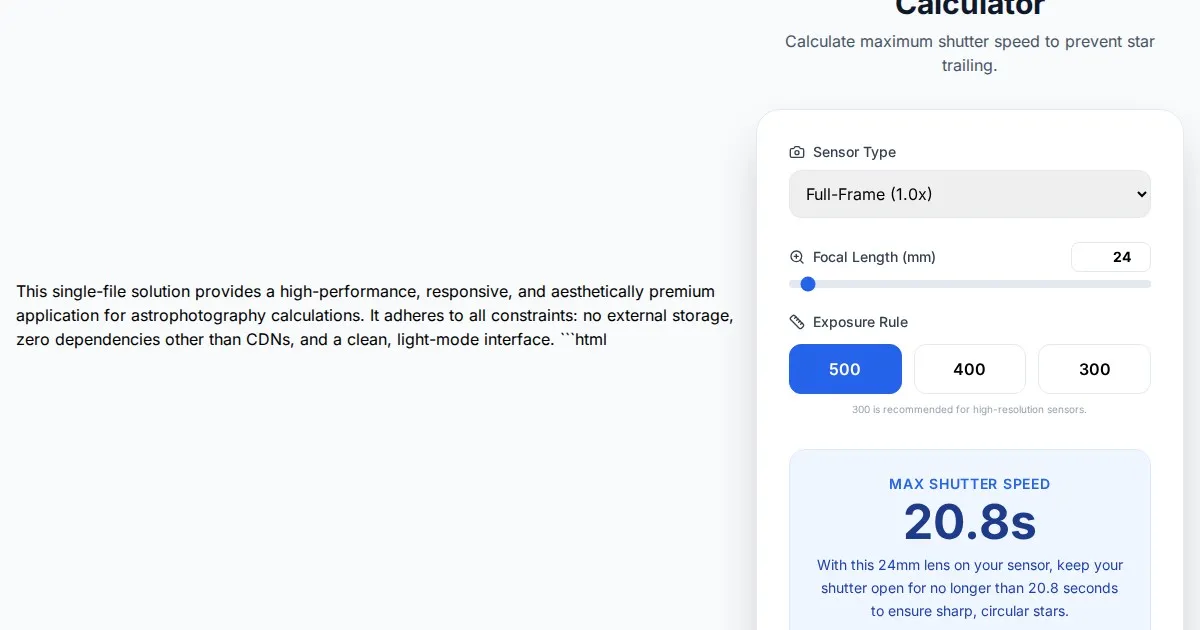Click the high-resolution sensors hint text
The width and height of the screenshot is (1200, 630).
[x=969, y=410]
